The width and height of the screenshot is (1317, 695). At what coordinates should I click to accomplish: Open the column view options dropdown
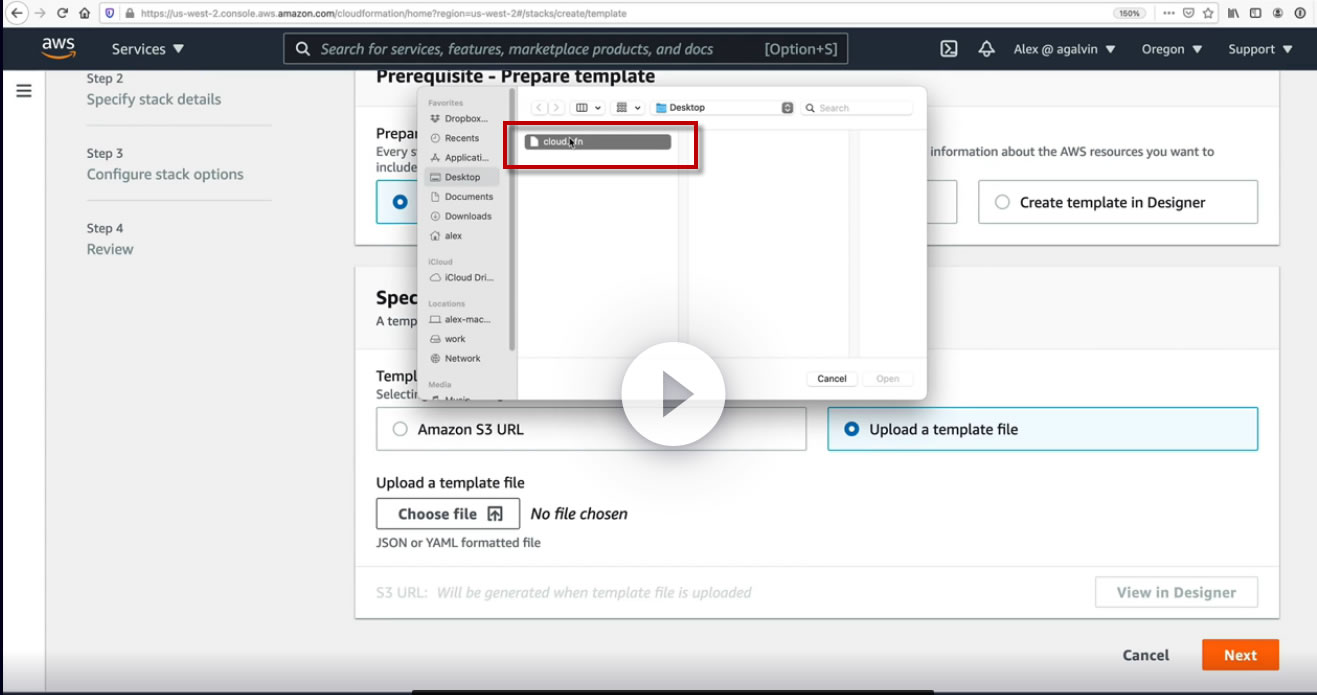click(x=588, y=108)
